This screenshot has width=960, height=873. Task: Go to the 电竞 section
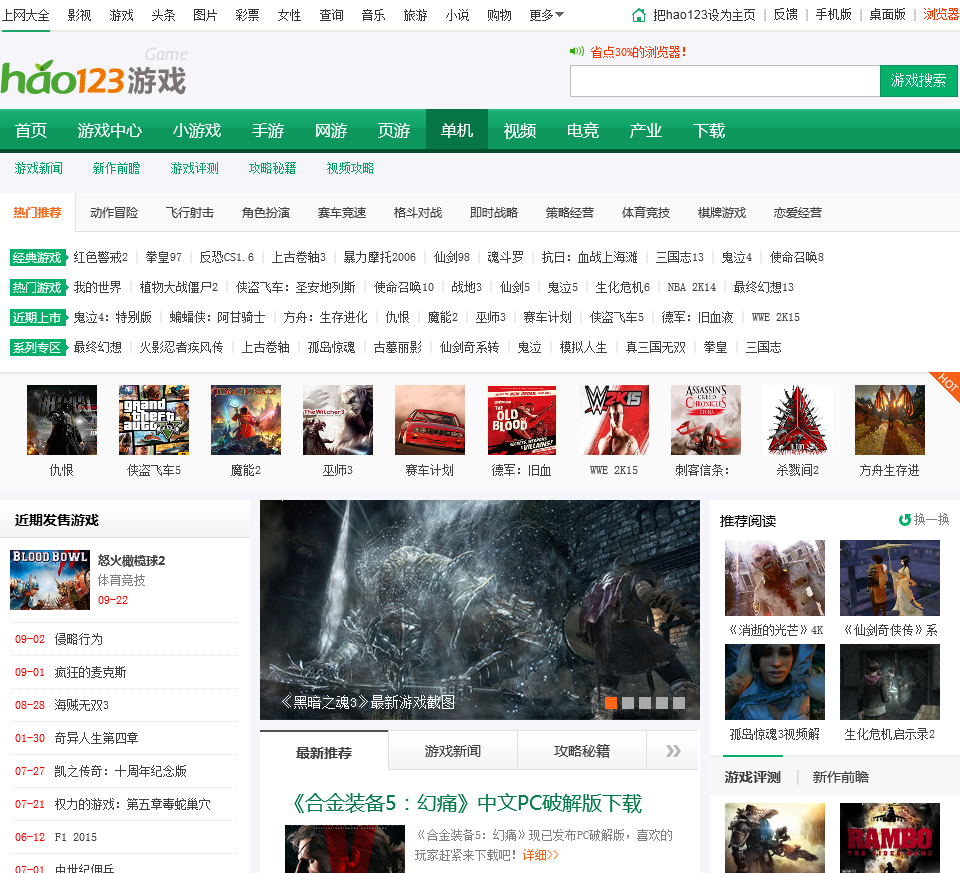pos(582,130)
